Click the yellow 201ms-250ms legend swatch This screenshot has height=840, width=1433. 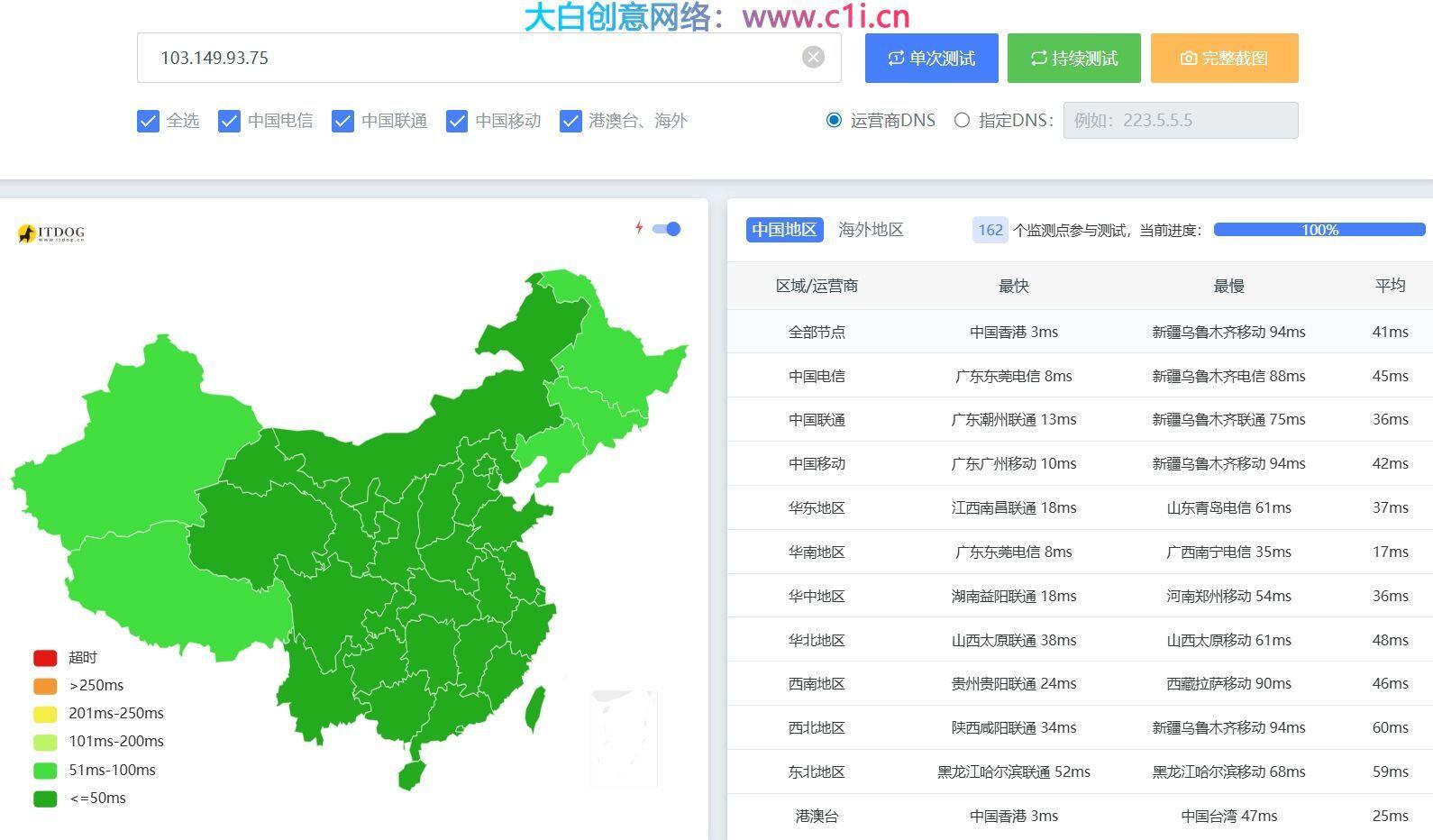45,714
